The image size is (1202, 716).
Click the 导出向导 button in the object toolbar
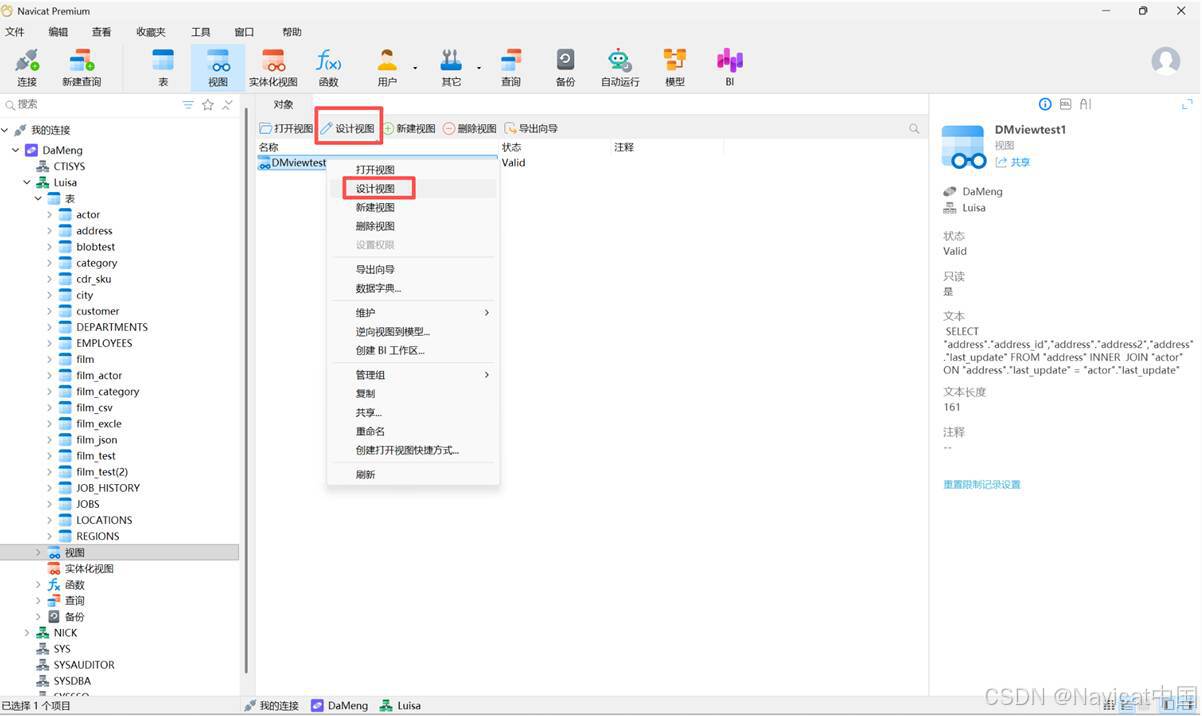click(x=531, y=129)
